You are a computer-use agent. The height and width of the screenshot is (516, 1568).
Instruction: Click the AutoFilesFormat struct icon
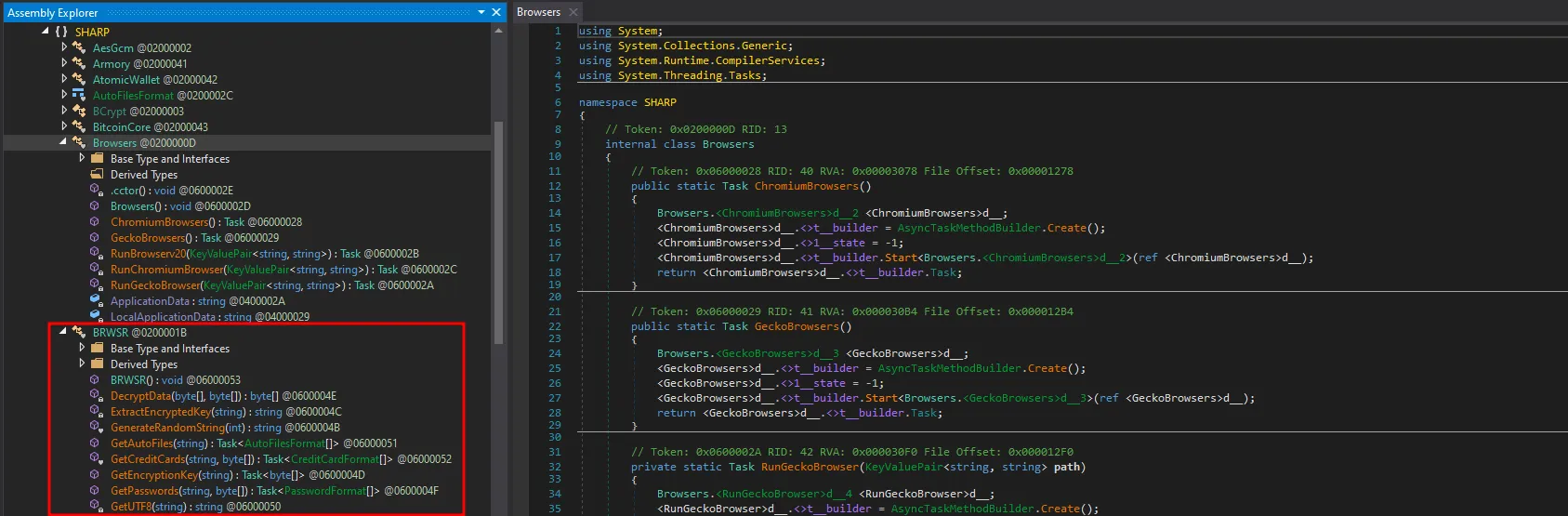(79, 96)
